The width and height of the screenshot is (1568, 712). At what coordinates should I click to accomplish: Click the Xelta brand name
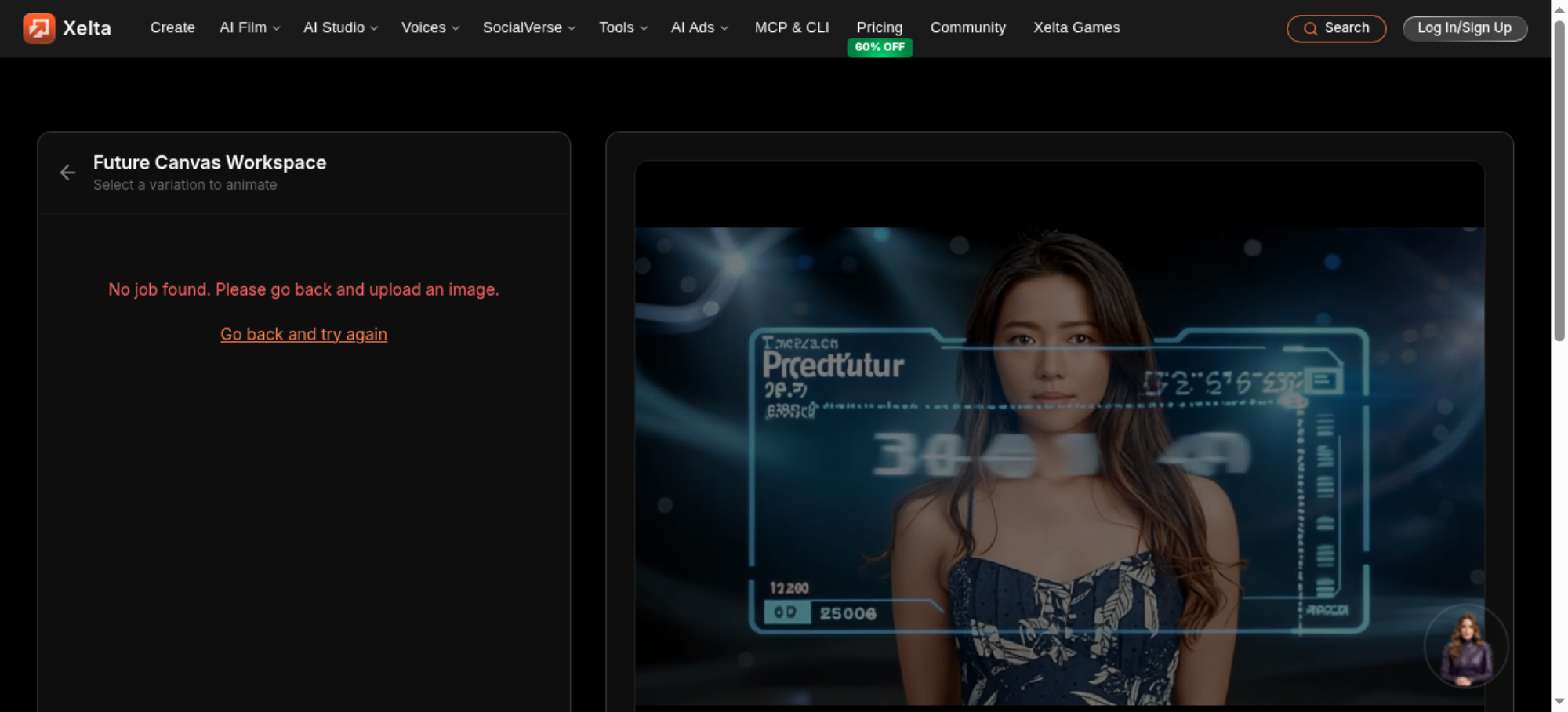(87, 28)
